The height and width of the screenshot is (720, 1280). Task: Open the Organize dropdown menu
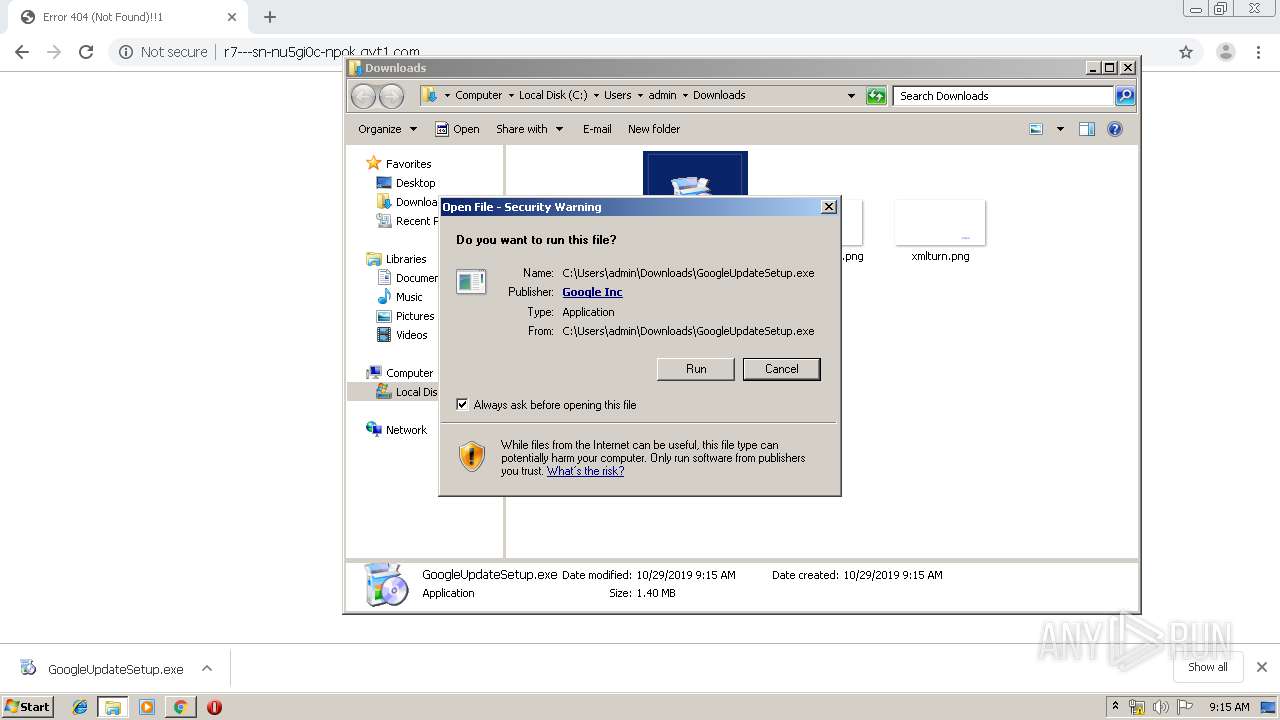click(x=387, y=129)
